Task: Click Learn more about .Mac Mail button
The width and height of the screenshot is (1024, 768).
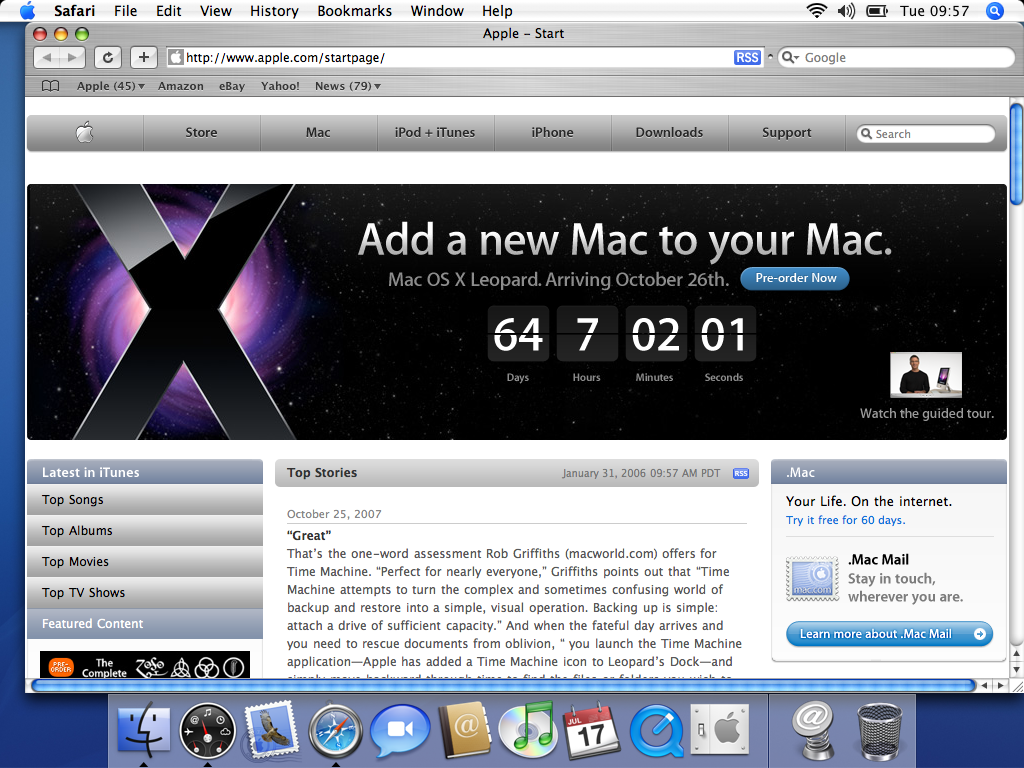Action: [889, 634]
